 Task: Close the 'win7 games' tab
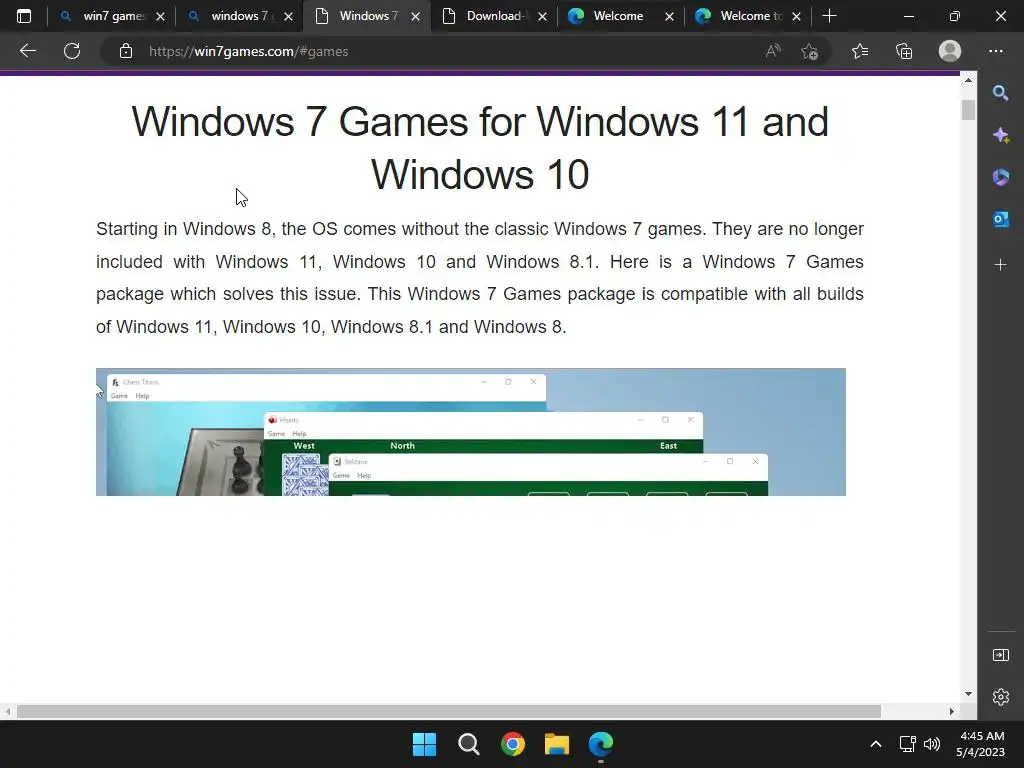161,17
